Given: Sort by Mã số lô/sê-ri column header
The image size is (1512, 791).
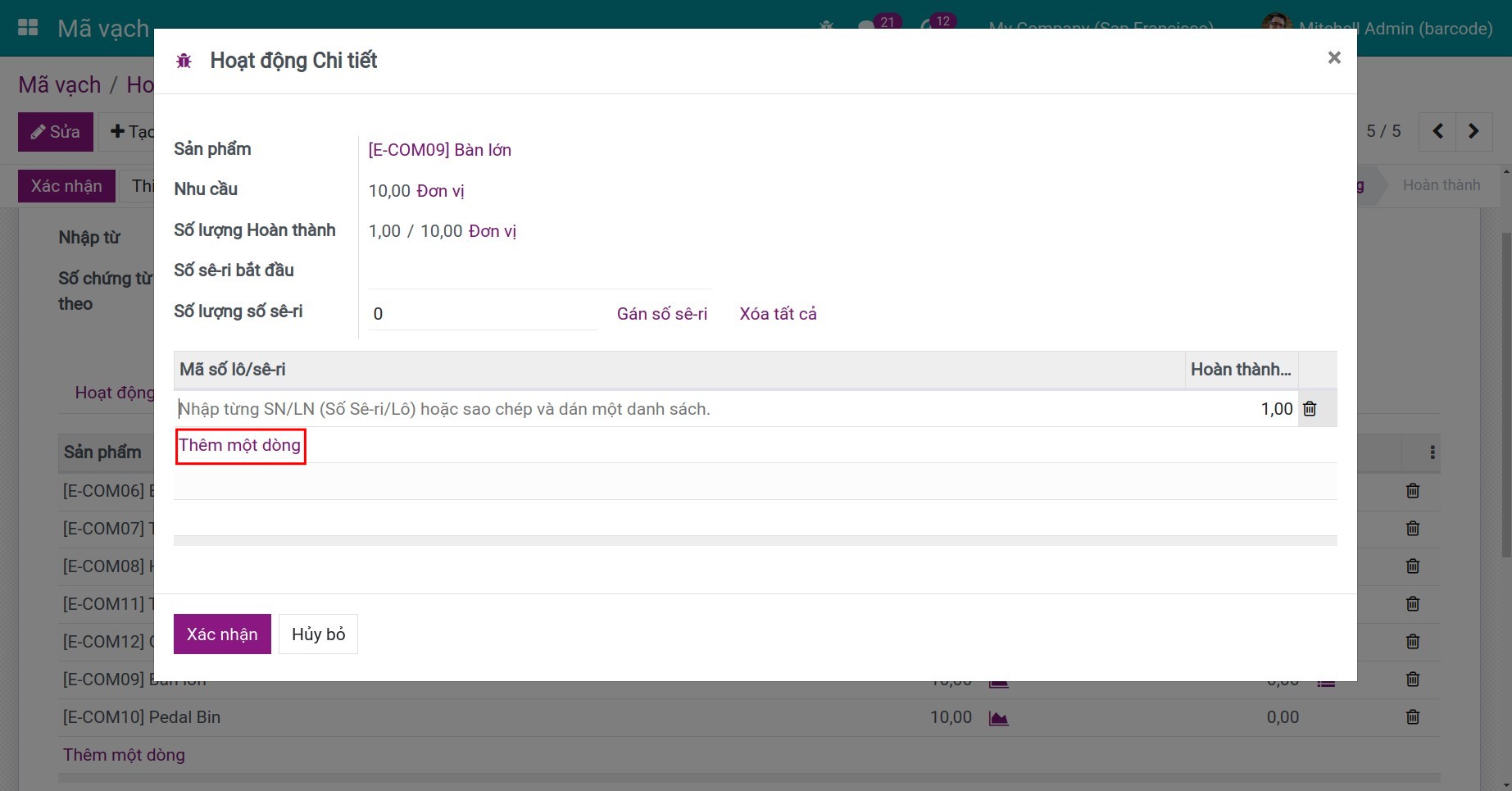Looking at the screenshot, I should point(679,370).
